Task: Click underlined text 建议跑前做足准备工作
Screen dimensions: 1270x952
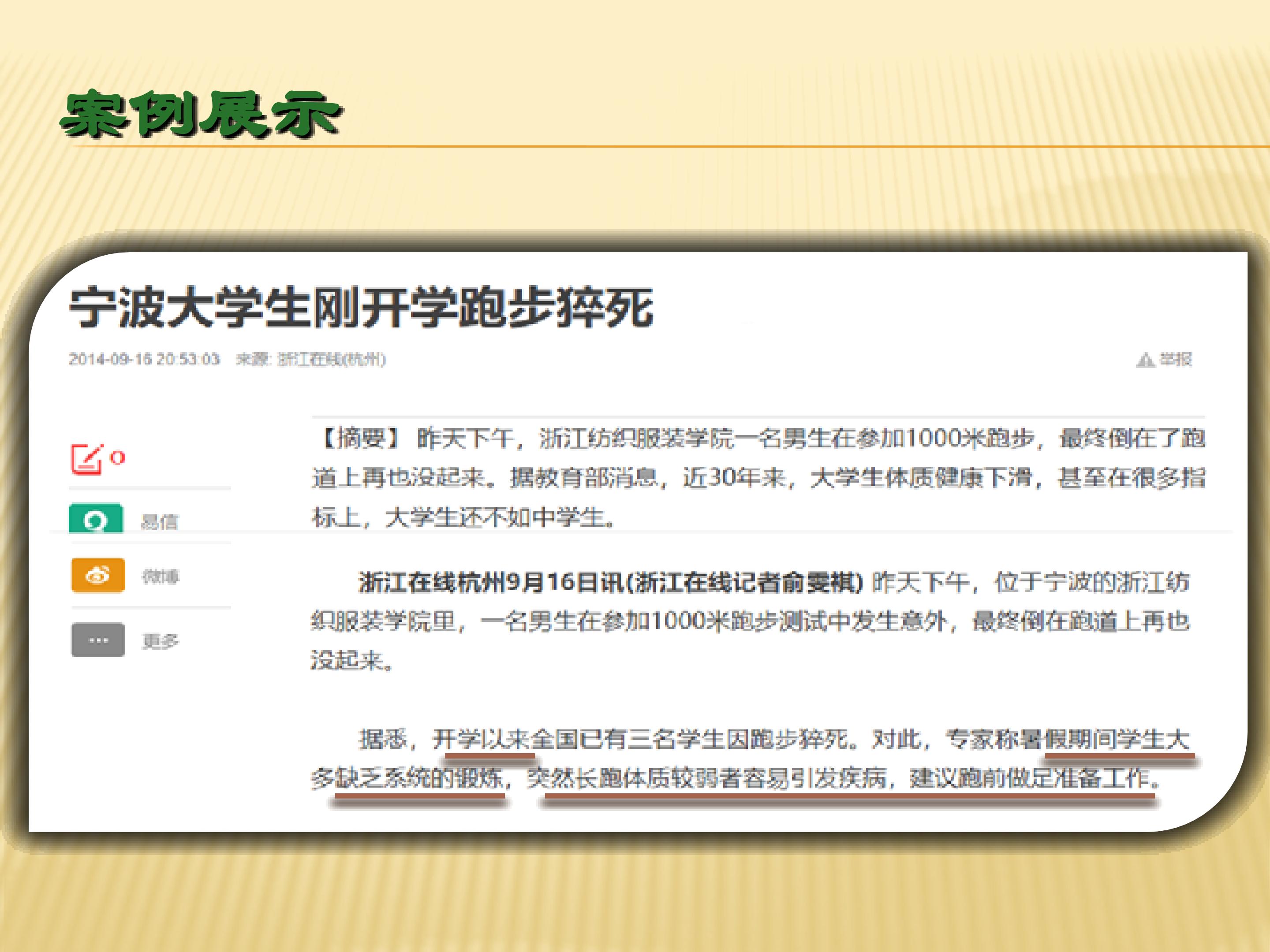Action: (1032, 778)
